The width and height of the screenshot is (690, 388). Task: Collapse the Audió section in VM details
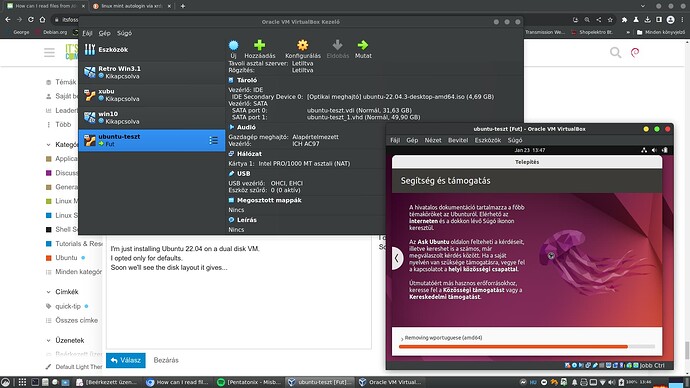231,127
